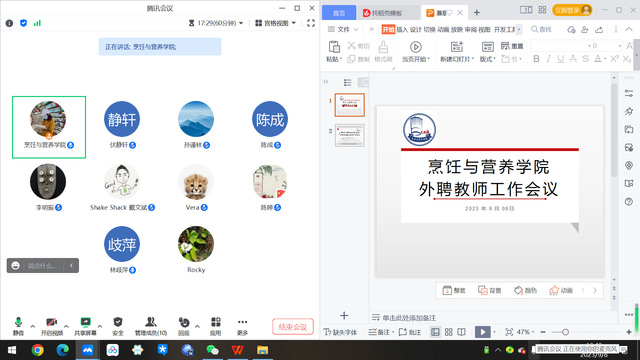Click the Reset slide button
This screenshot has width=640, height=360.
pos(512,46)
